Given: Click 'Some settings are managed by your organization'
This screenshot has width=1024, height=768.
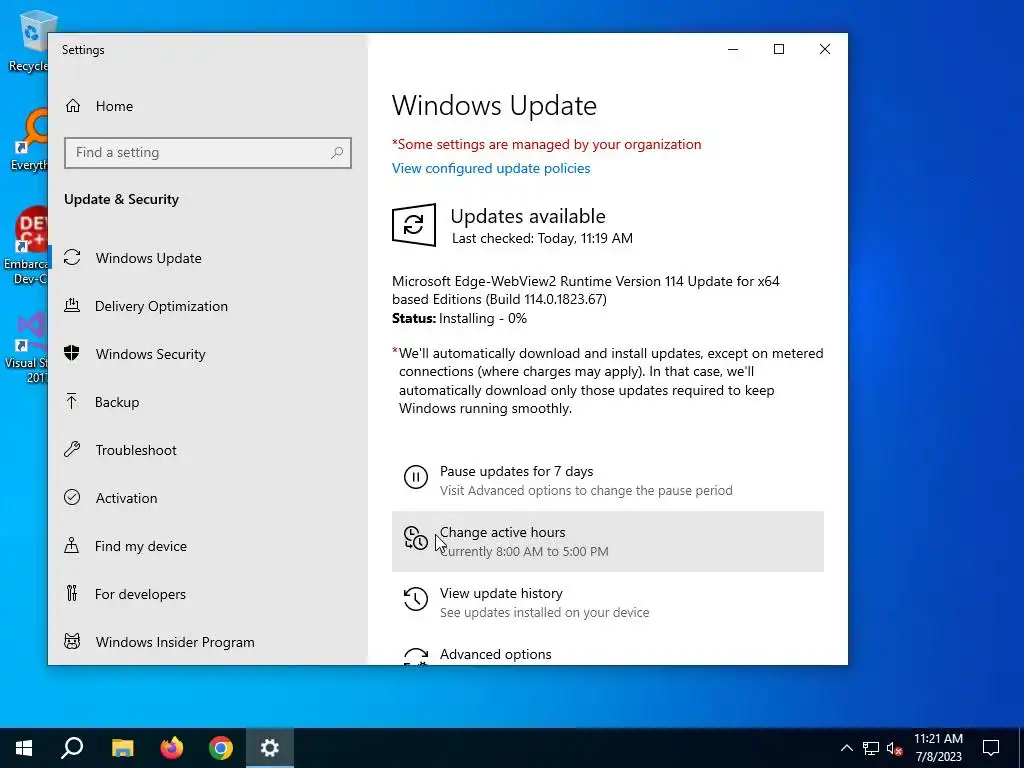Looking at the screenshot, I should coord(547,144).
